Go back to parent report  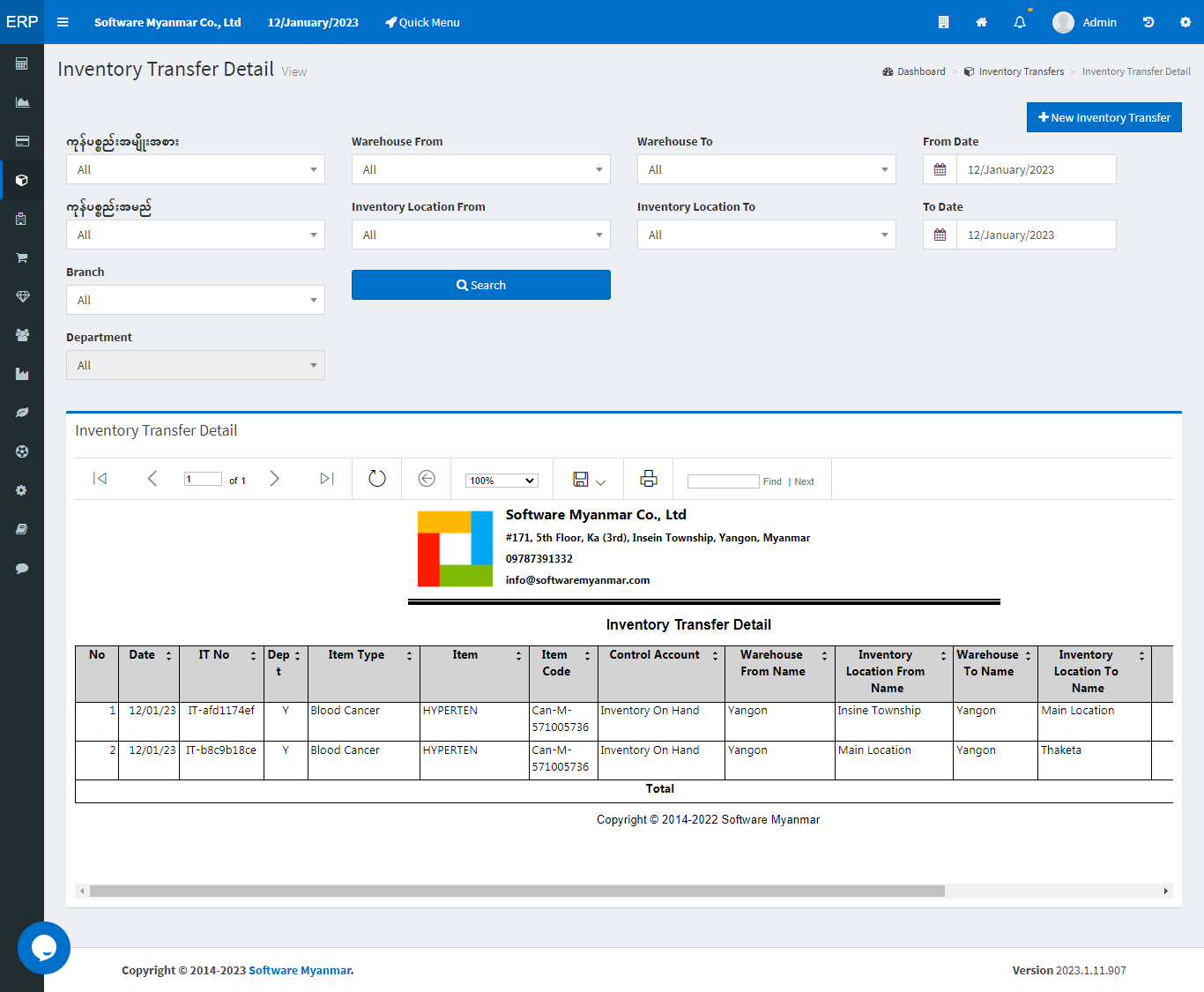click(x=427, y=478)
